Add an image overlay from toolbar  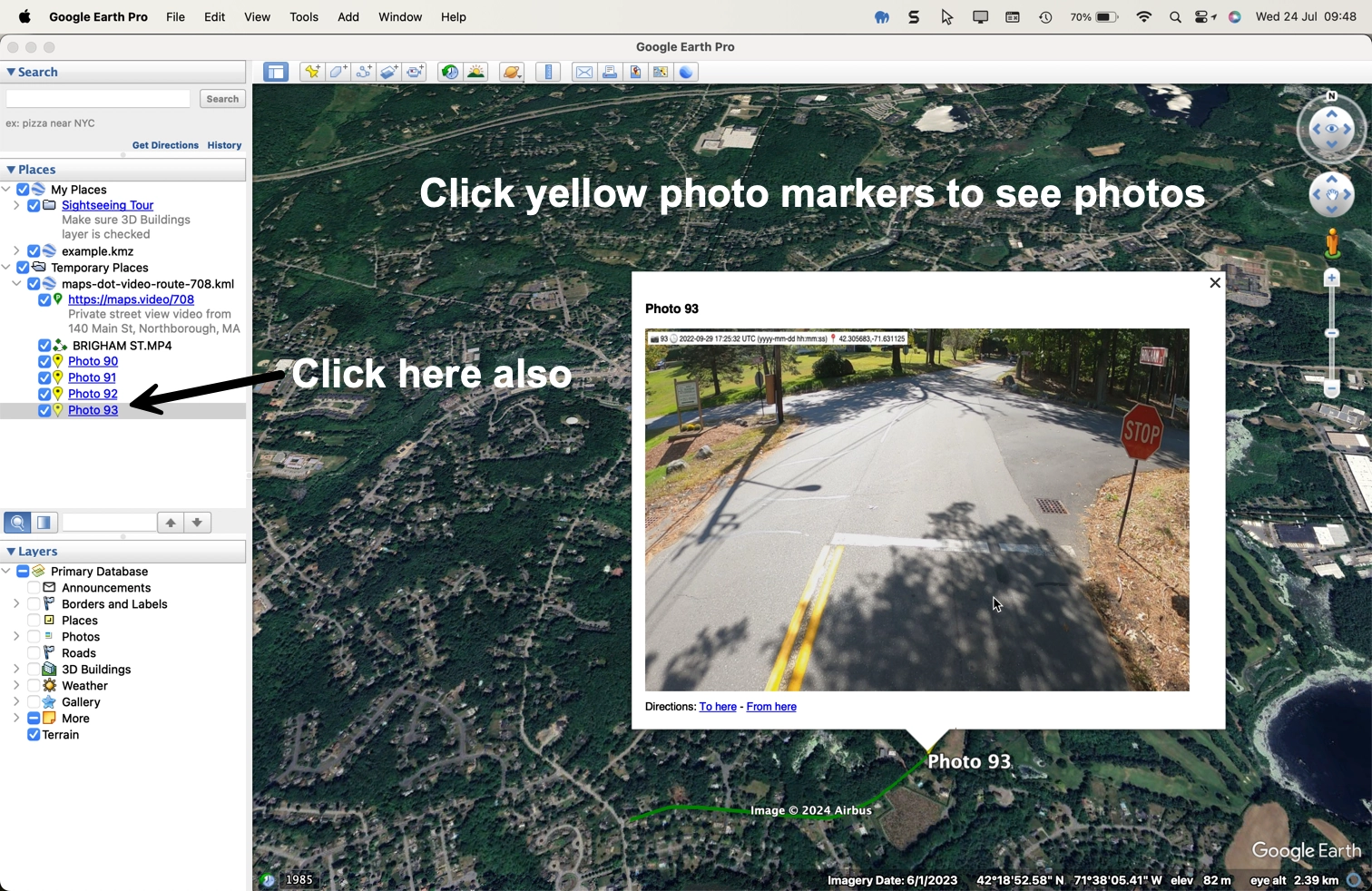point(389,72)
